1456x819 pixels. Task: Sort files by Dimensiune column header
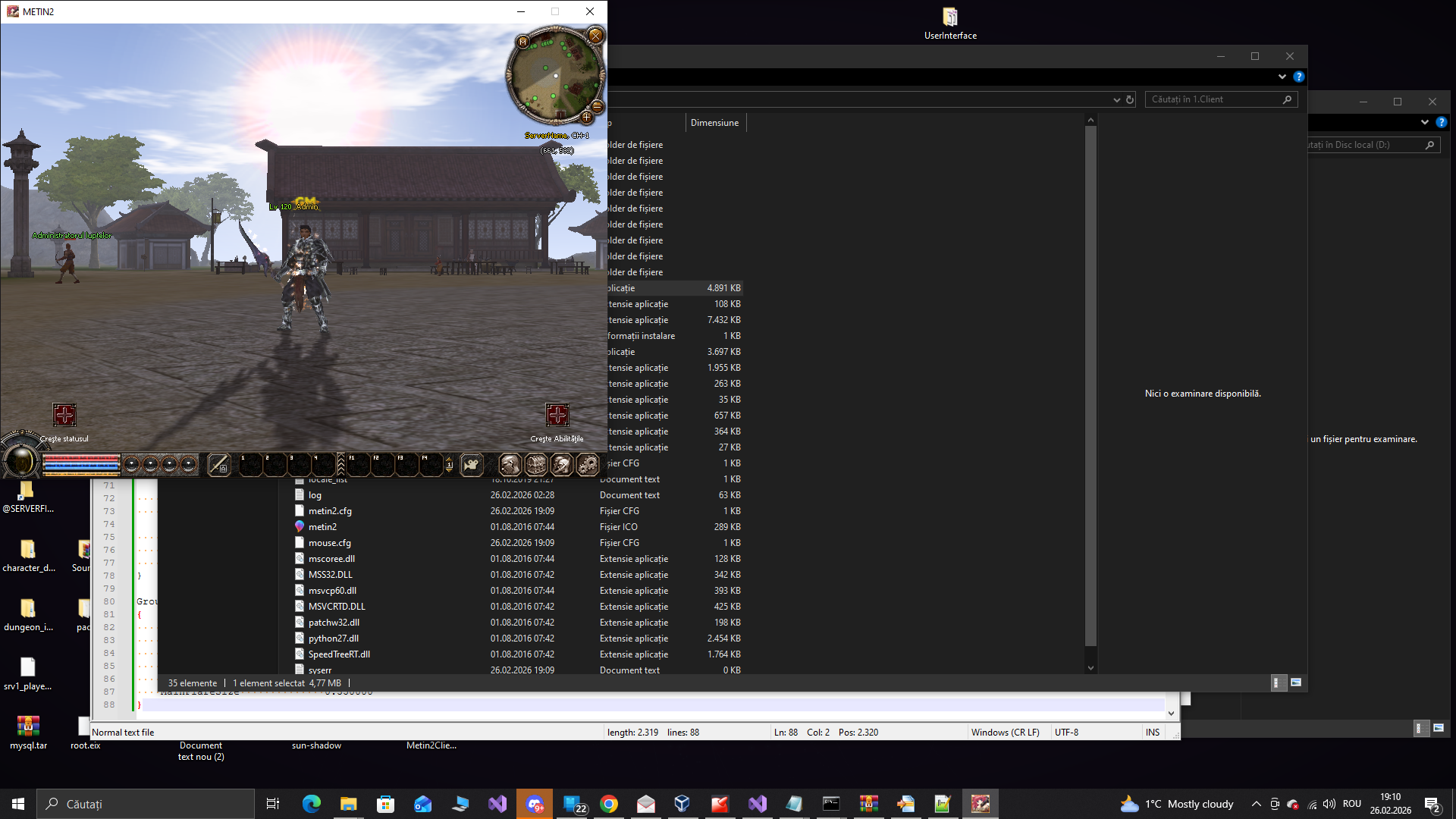714,123
